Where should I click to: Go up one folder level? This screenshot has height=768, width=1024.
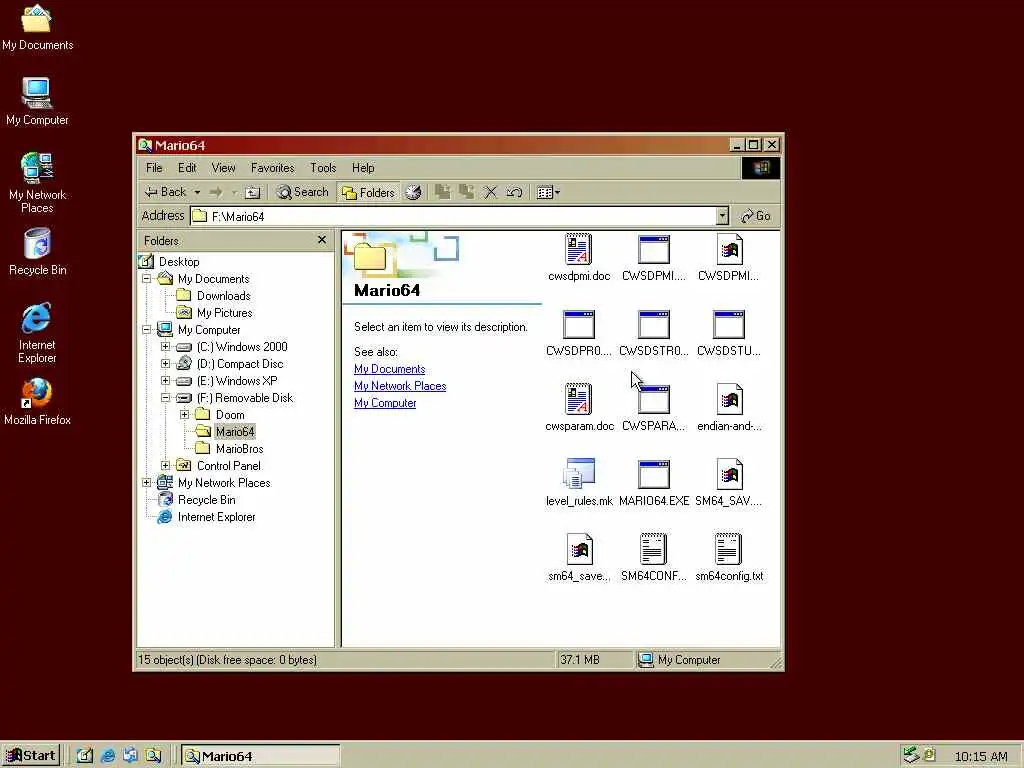click(253, 193)
